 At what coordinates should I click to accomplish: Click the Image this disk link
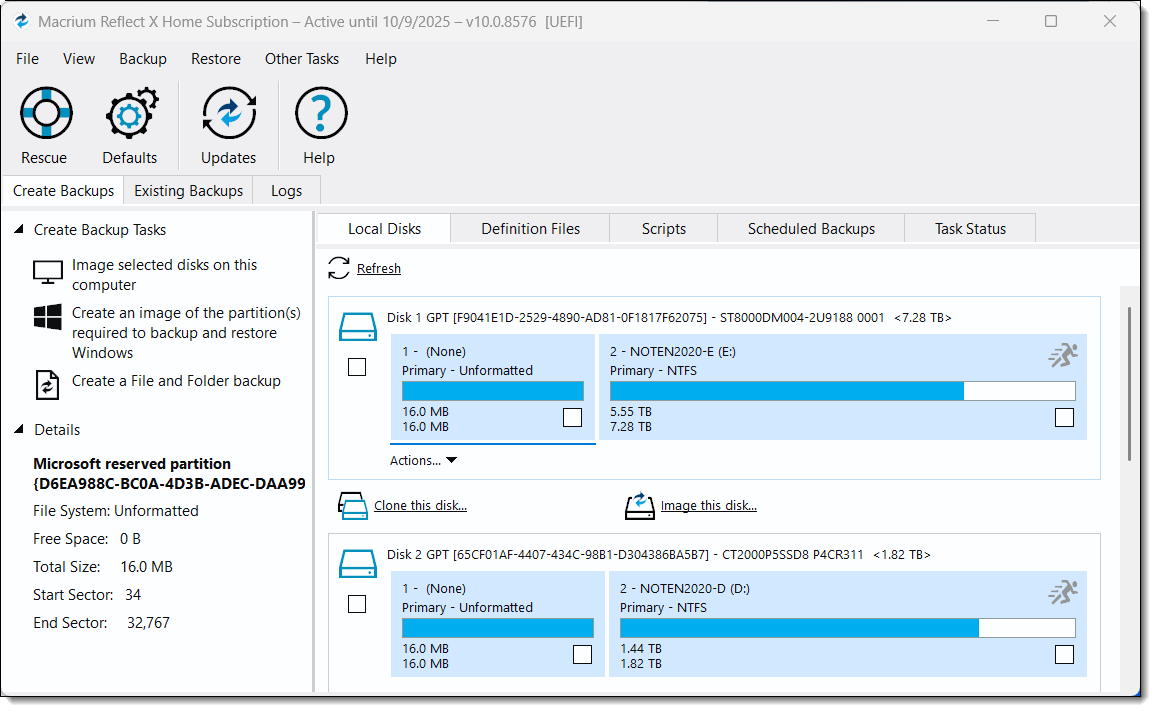pyautogui.click(x=708, y=506)
